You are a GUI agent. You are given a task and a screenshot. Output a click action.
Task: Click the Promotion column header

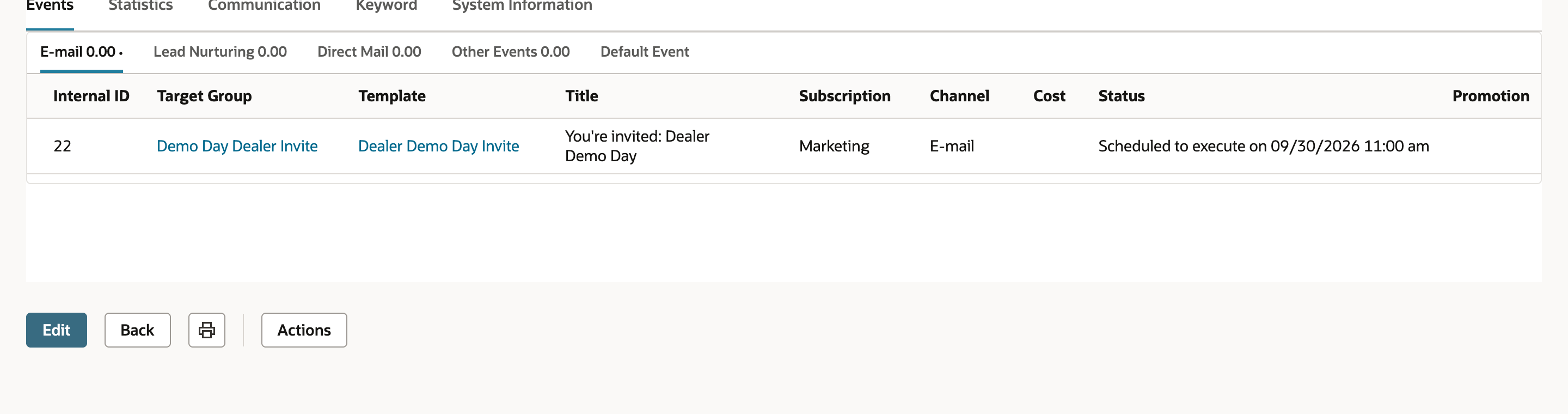point(1490,96)
